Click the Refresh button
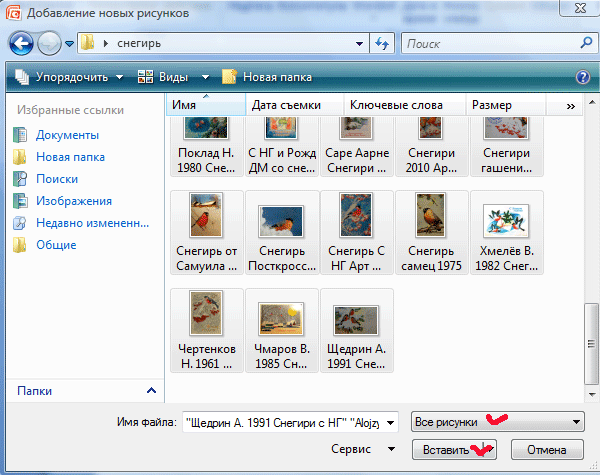This screenshot has width=600, height=475. pyautogui.click(x=382, y=43)
